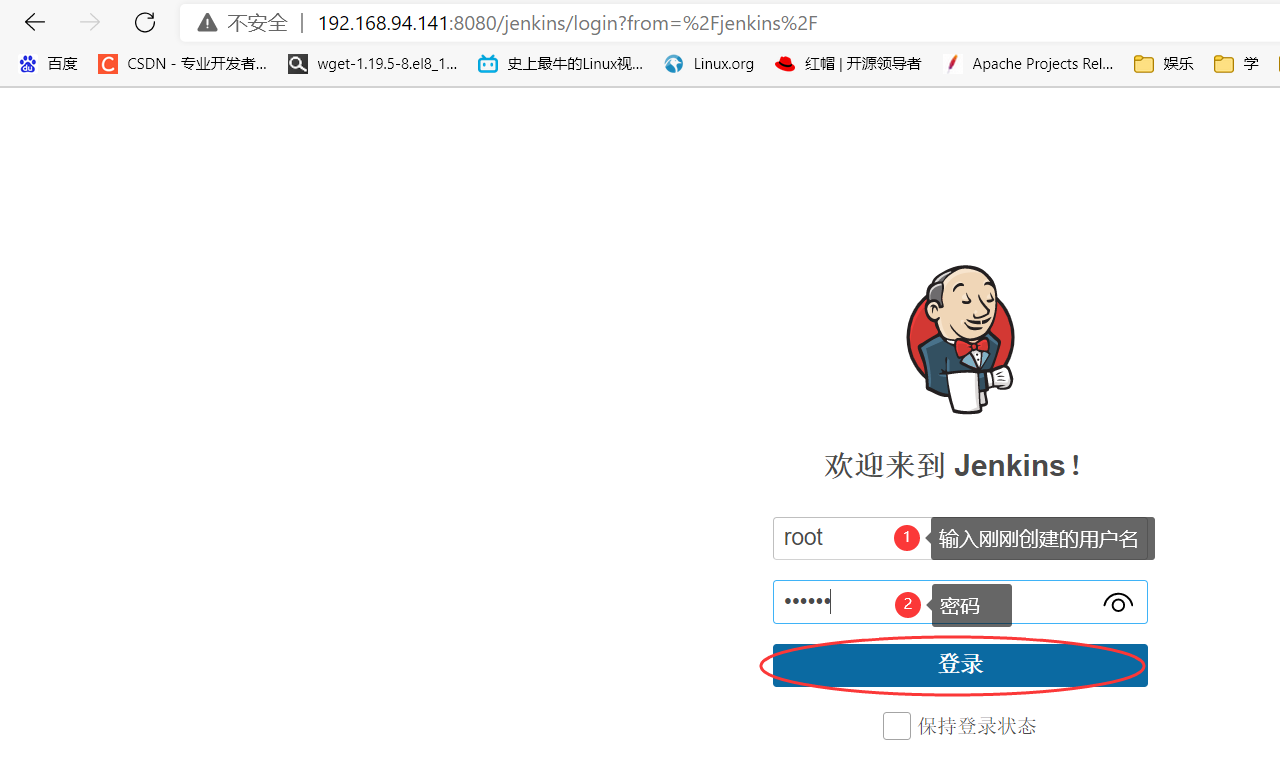The height and width of the screenshot is (775, 1280).
Task: Reload the page with the refresh icon
Action: 145,22
